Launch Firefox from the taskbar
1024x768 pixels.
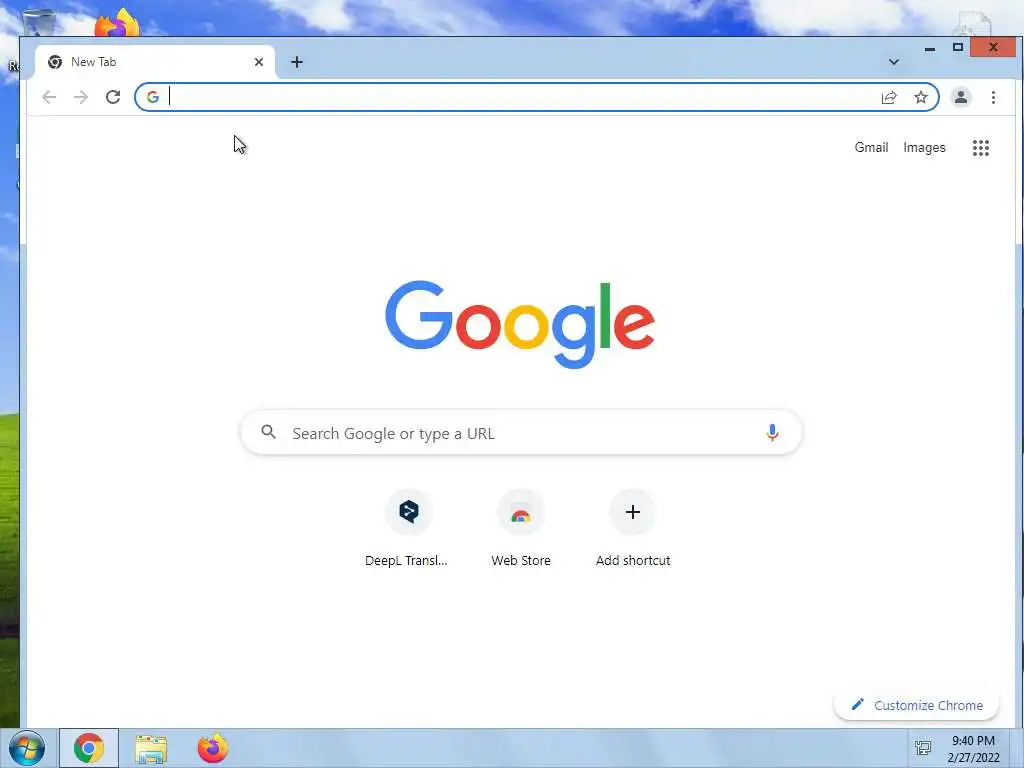(x=213, y=748)
